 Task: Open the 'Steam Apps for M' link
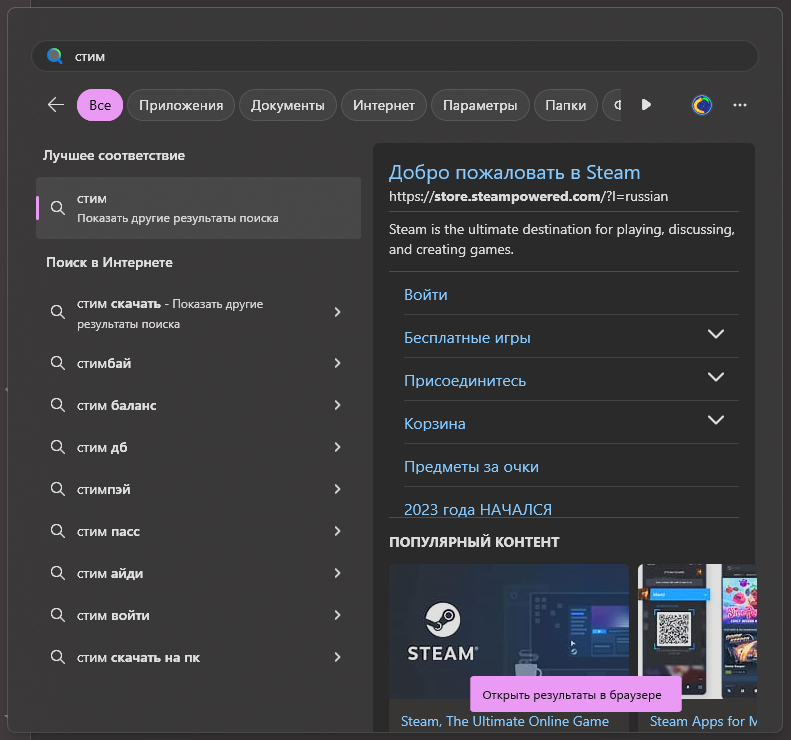703,721
